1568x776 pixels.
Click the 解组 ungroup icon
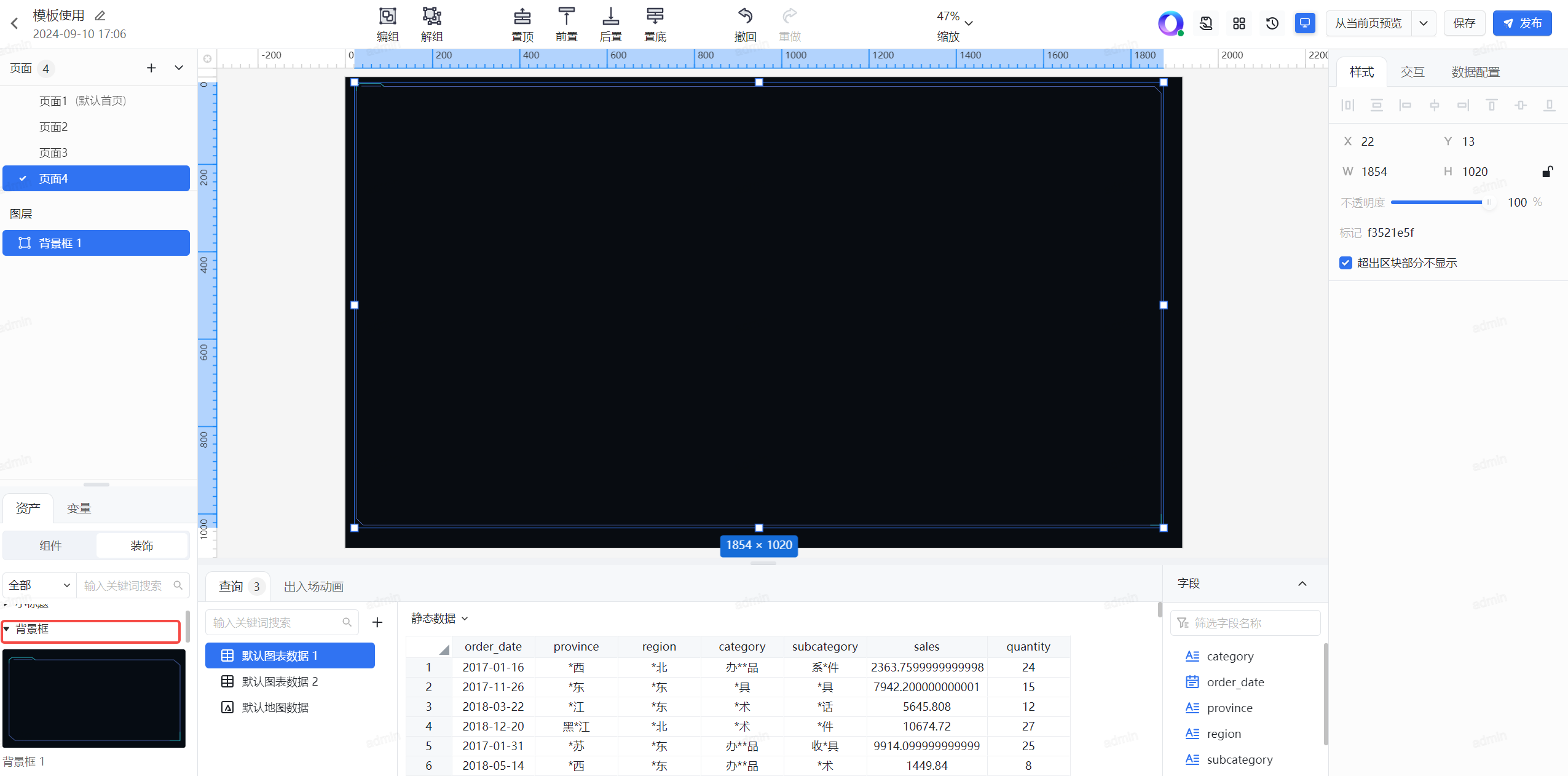click(431, 17)
